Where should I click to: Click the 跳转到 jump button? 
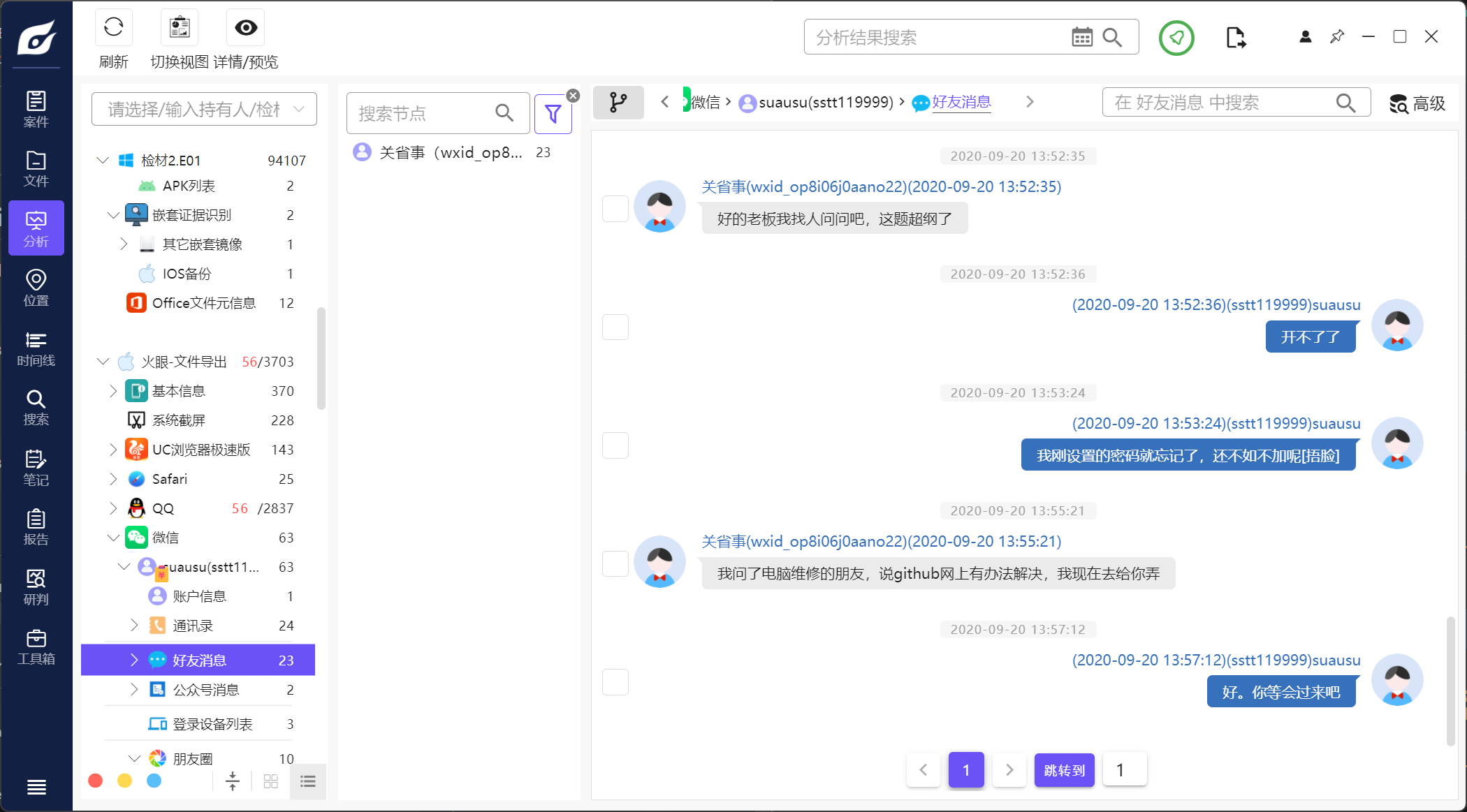tap(1064, 769)
